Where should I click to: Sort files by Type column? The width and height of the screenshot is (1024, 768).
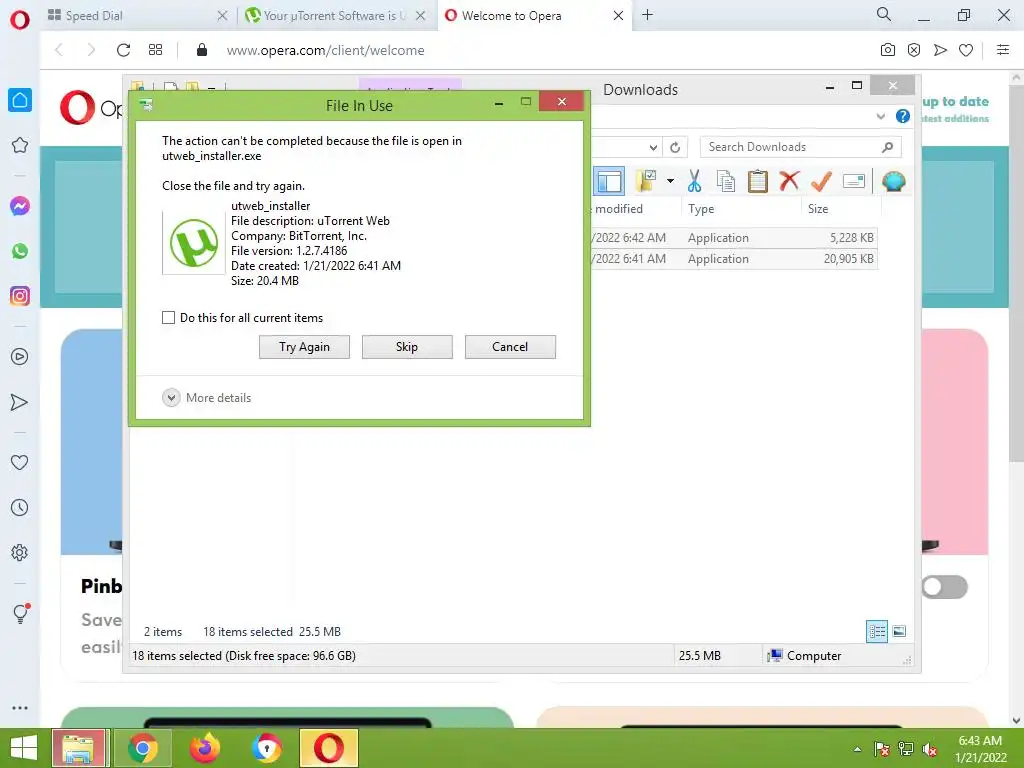tap(701, 209)
